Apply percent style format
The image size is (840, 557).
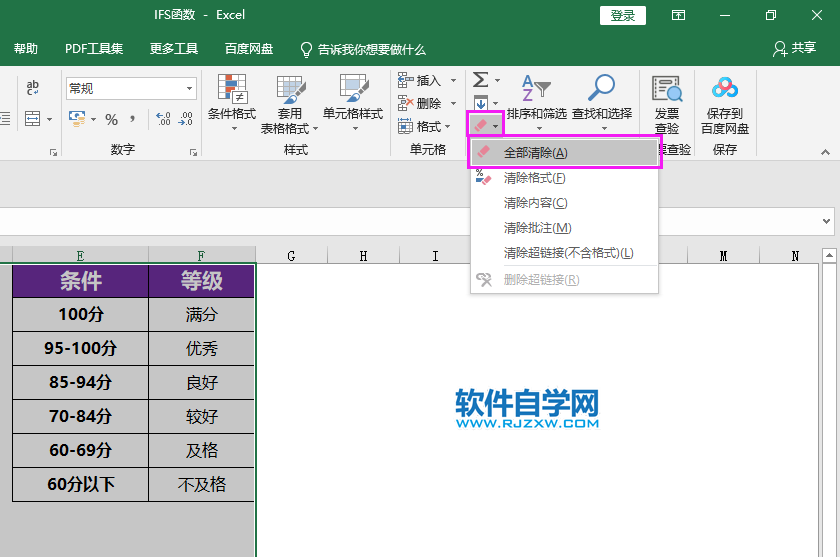click(x=111, y=119)
